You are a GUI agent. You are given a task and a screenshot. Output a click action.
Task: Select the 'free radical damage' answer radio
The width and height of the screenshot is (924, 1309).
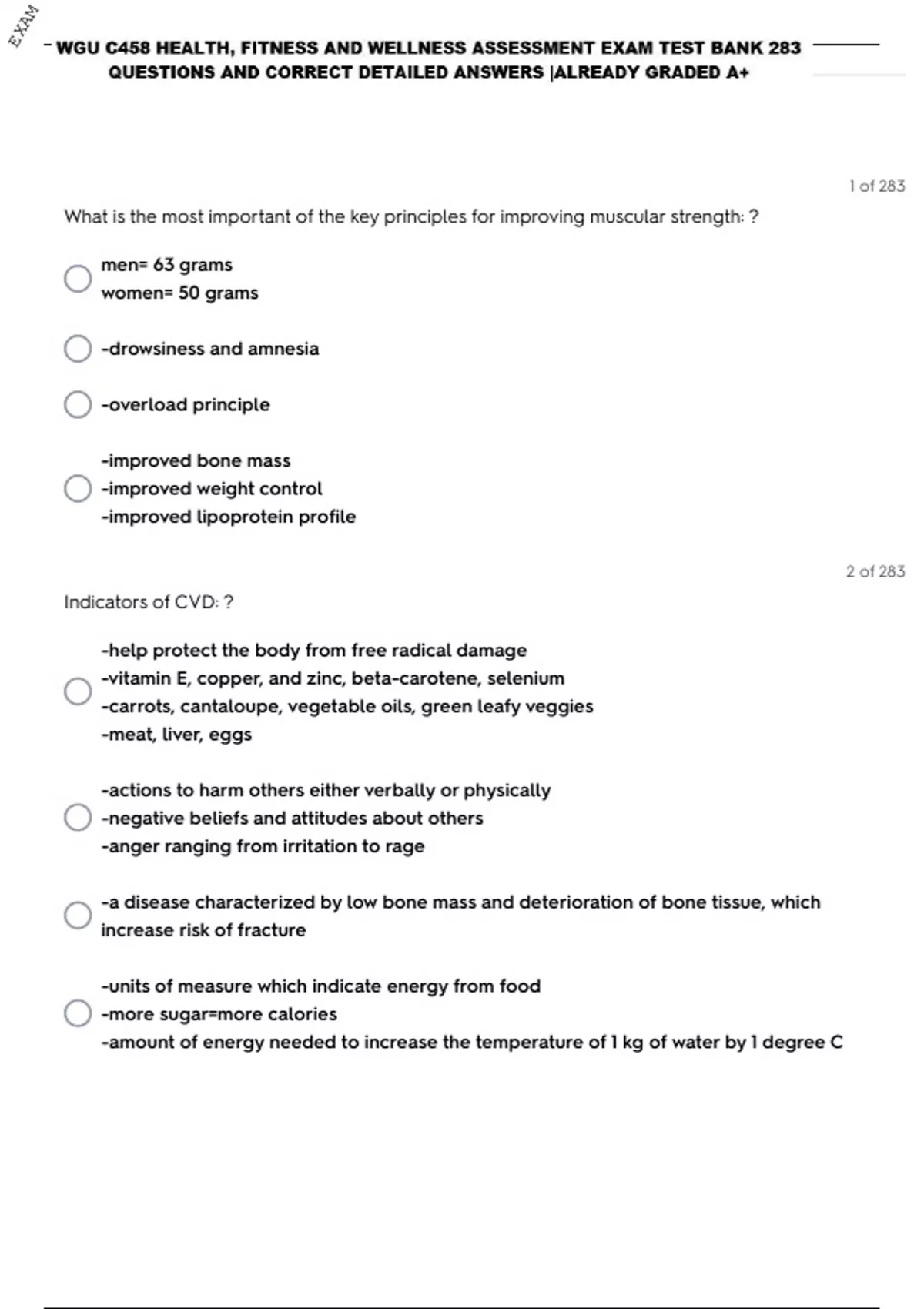78,691
